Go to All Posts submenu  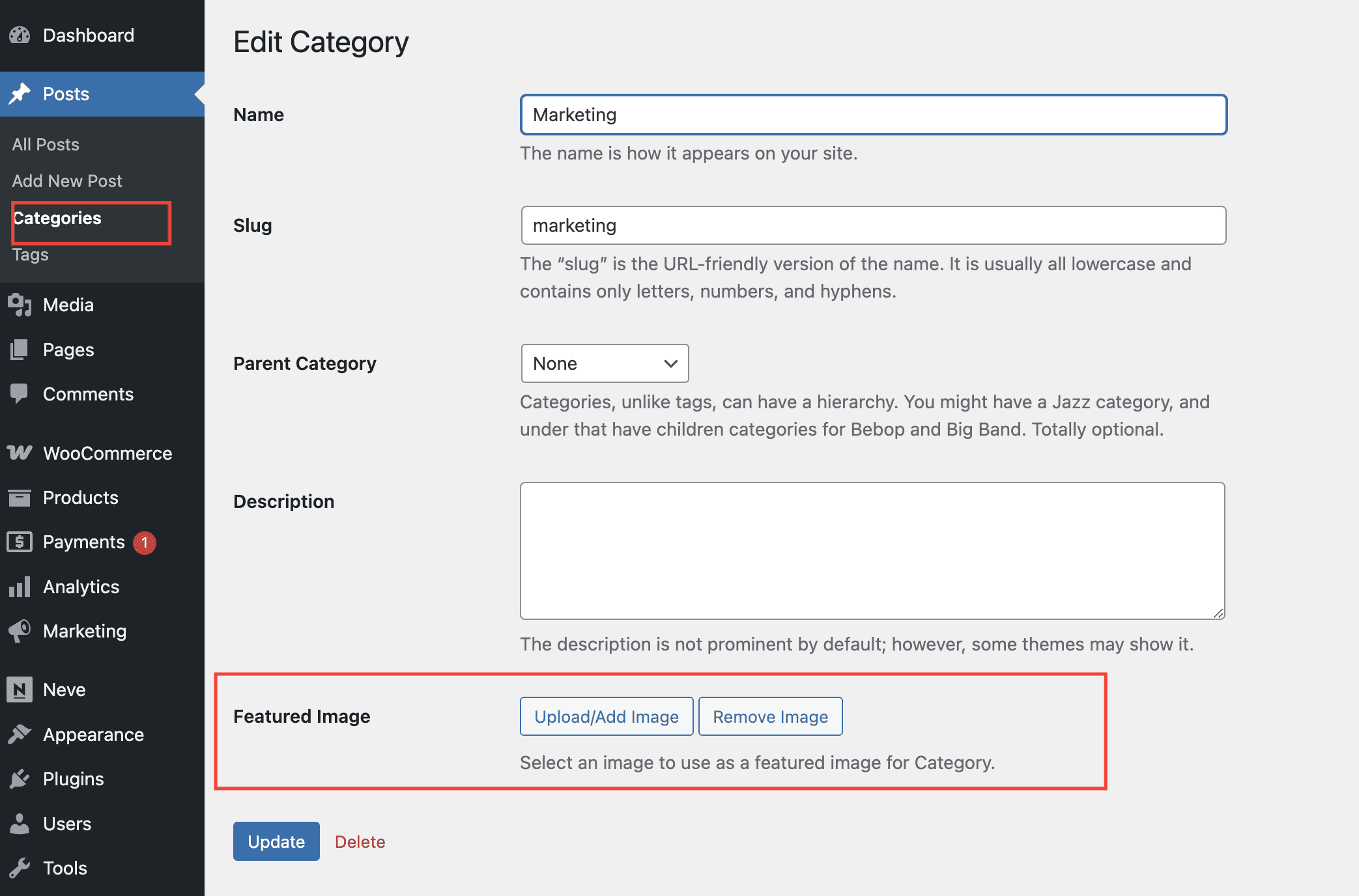(46, 145)
